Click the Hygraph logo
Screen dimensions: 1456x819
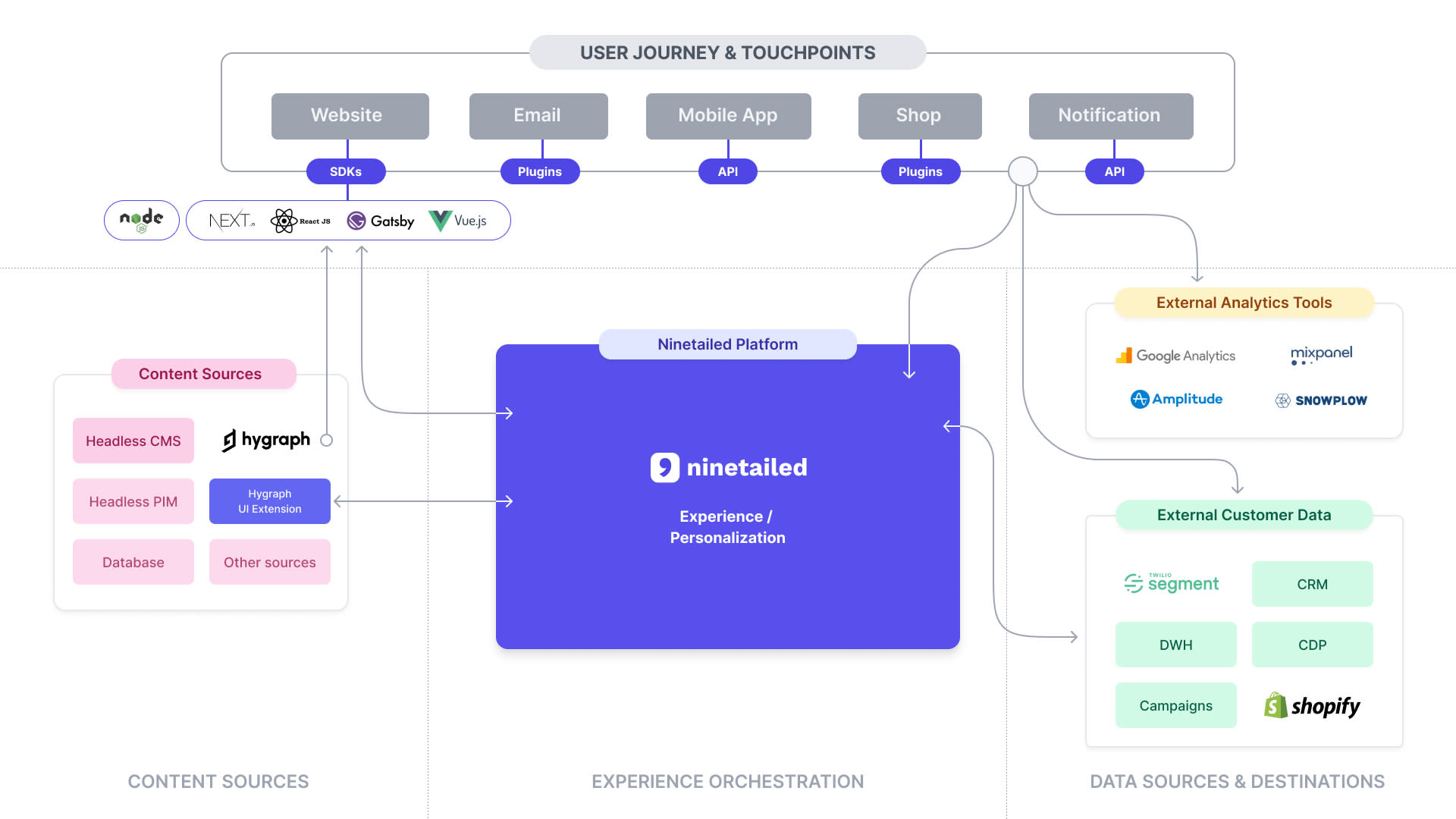click(266, 440)
